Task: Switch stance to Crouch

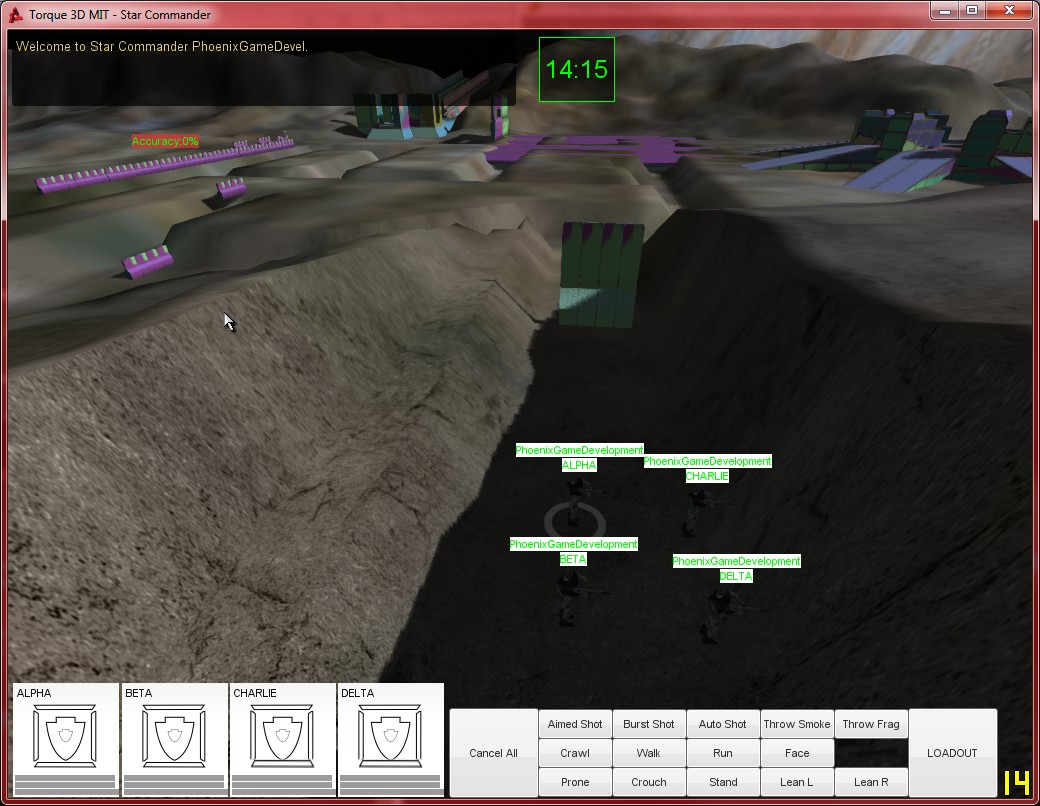Action: (x=649, y=782)
